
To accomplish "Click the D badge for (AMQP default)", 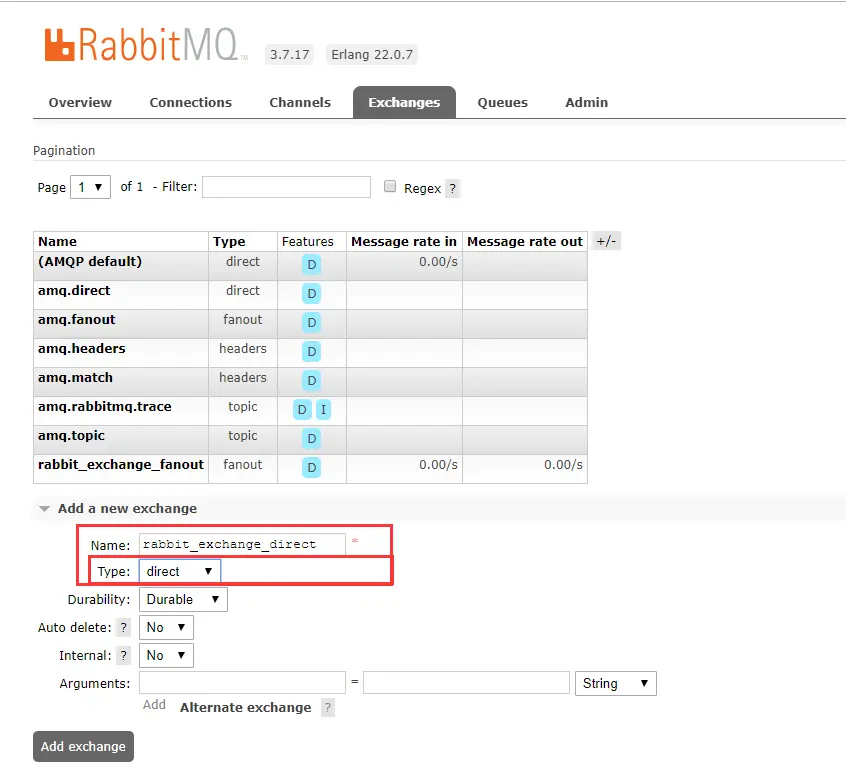I will tap(311, 264).
